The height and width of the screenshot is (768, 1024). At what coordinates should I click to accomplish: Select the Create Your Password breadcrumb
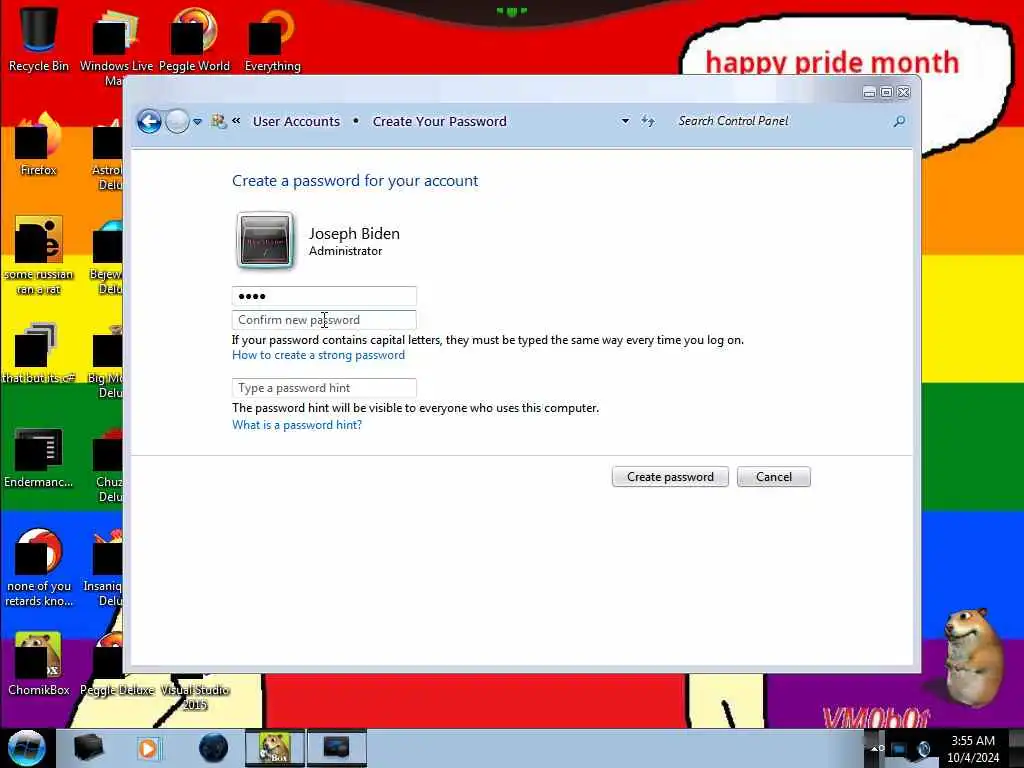[440, 121]
